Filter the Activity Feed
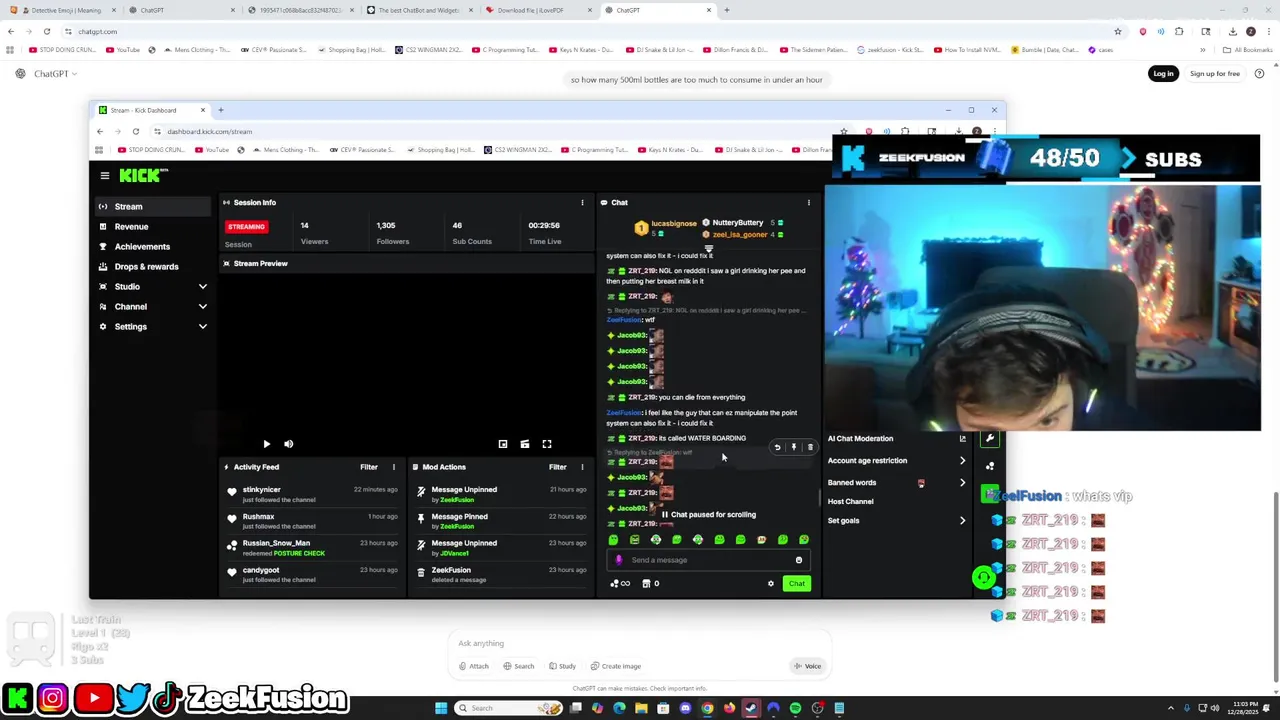This screenshot has width=1280, height=720. tap(369, 467)
